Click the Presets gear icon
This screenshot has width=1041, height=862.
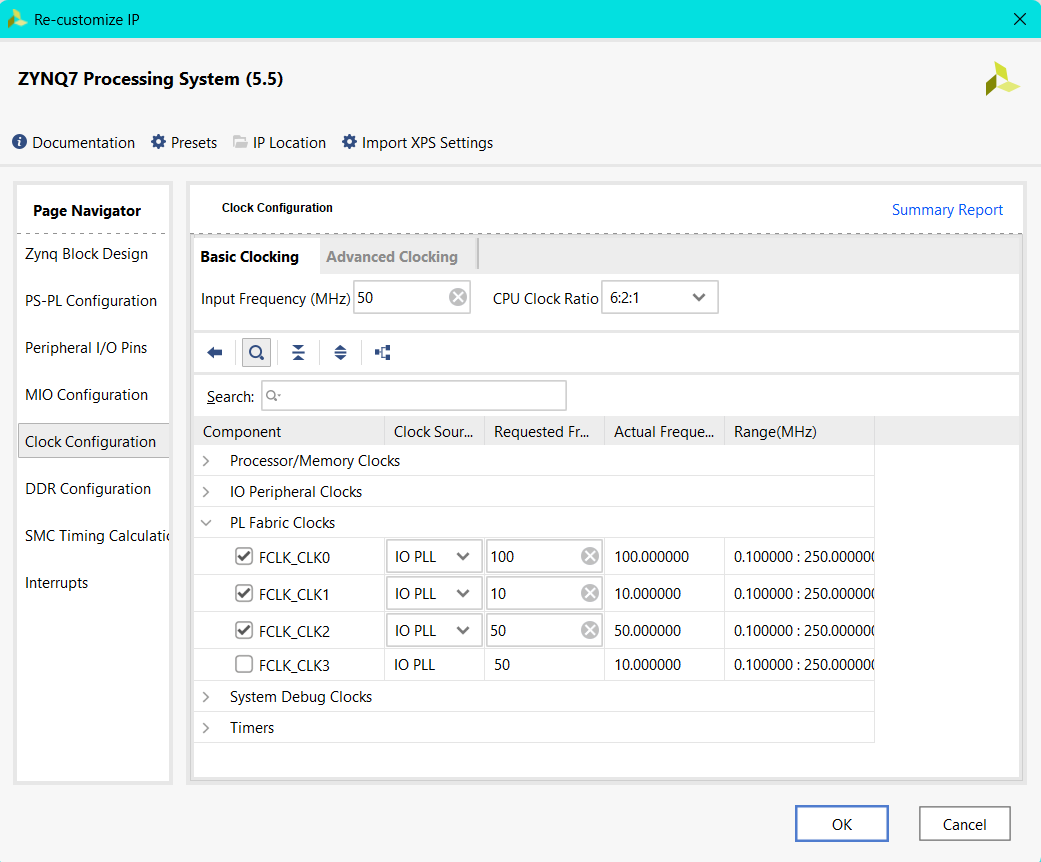(158, 142)
